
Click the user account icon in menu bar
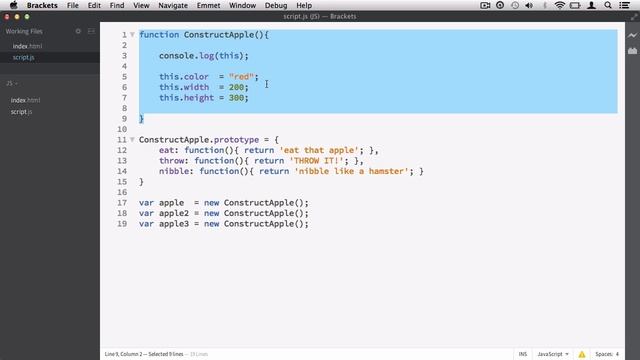coord(591,5)
